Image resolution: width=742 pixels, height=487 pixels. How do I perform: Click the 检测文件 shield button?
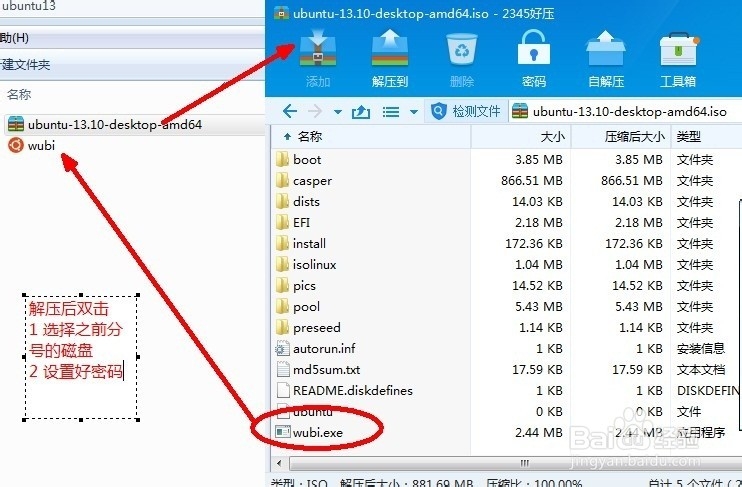(x=466, y=112)
